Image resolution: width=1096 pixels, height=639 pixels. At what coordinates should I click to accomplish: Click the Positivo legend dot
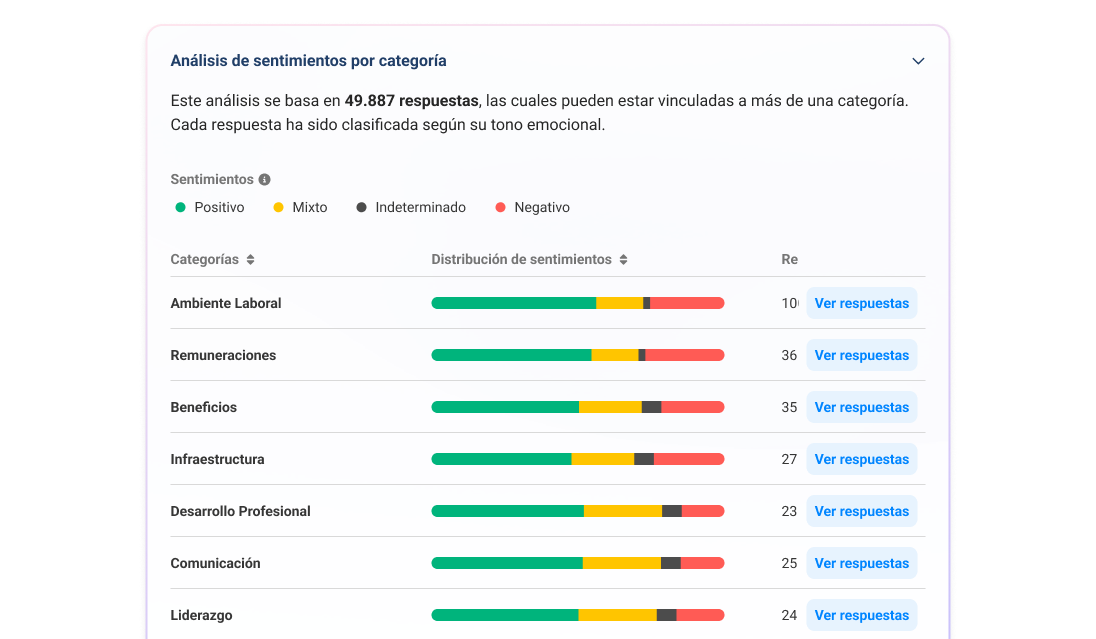(180, 207)
